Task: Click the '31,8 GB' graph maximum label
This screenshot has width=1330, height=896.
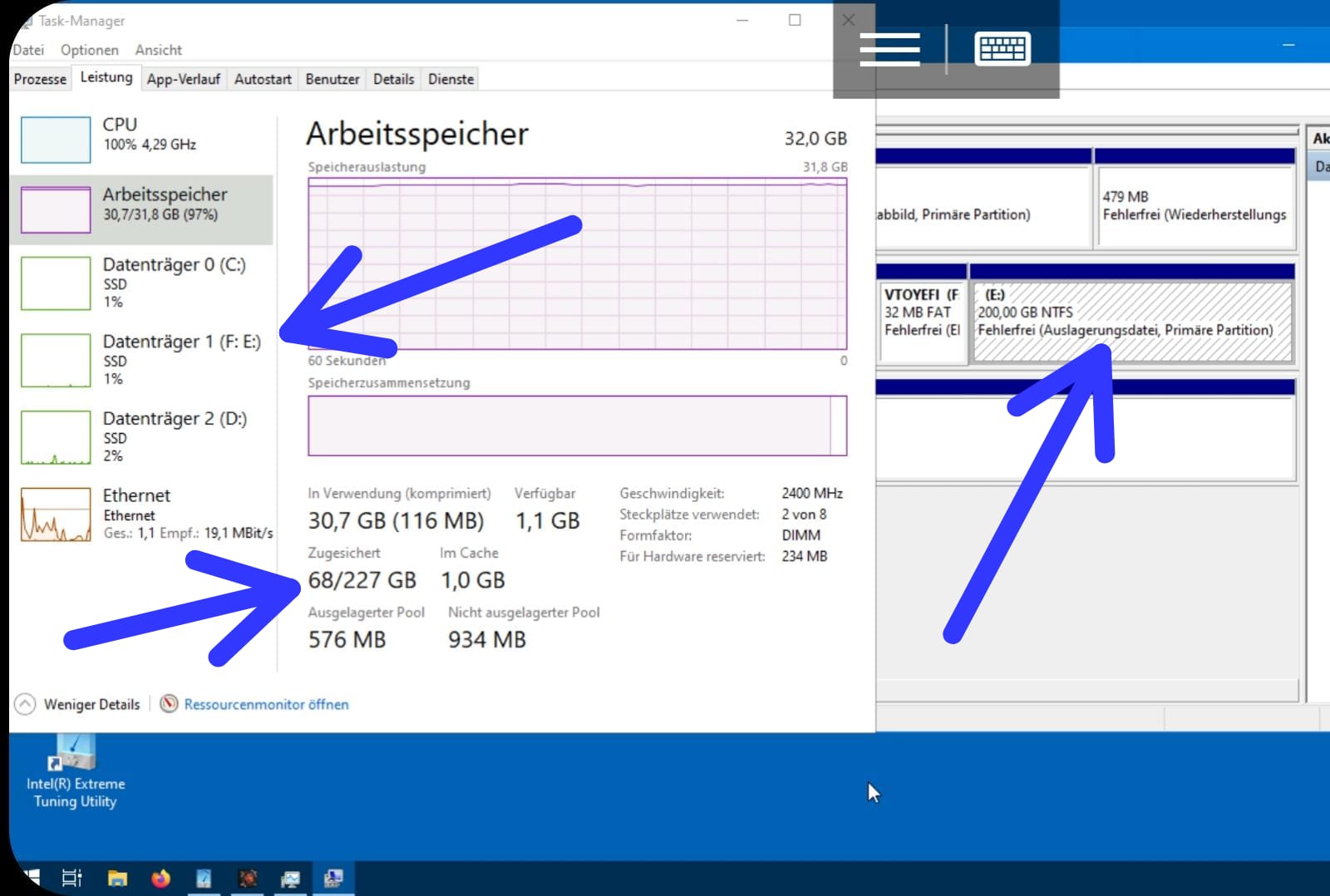Action: pyautogui.click(x=825, y=167)
